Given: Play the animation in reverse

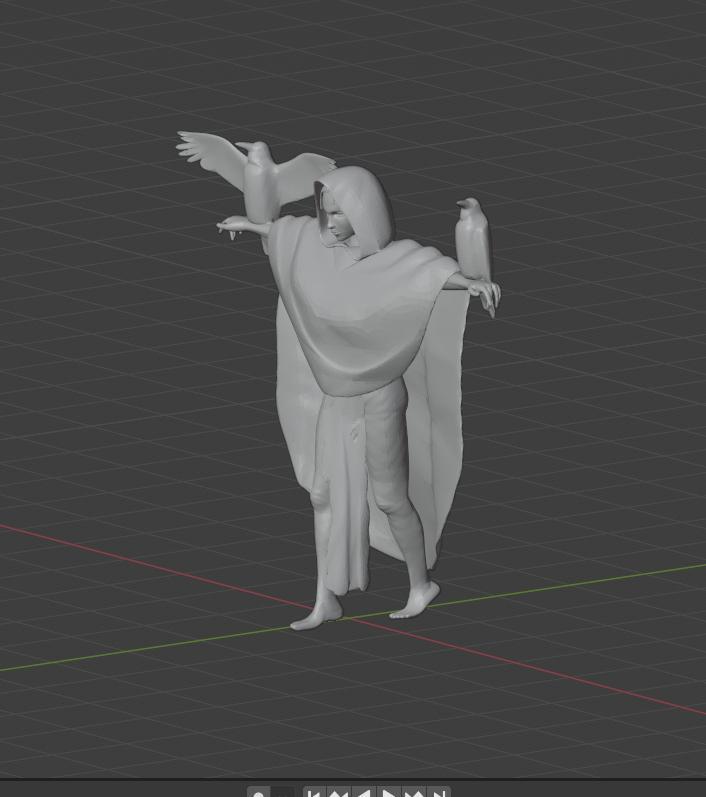Looking at the screenshot, I should pyautogui.click(x=363, y=793).
